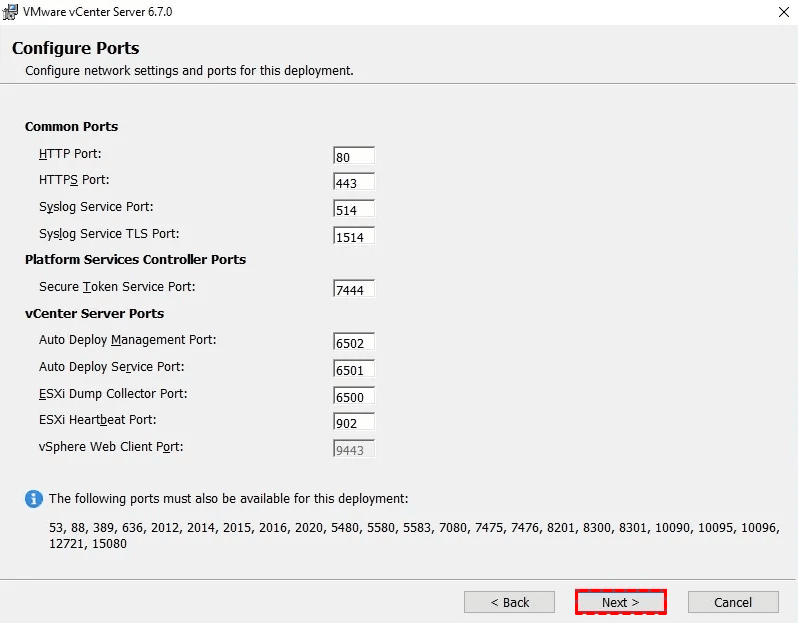Click the Configure Ports heading
Image resolution: width=798 pixels, height=623 pixels.
tap(76, 48)
